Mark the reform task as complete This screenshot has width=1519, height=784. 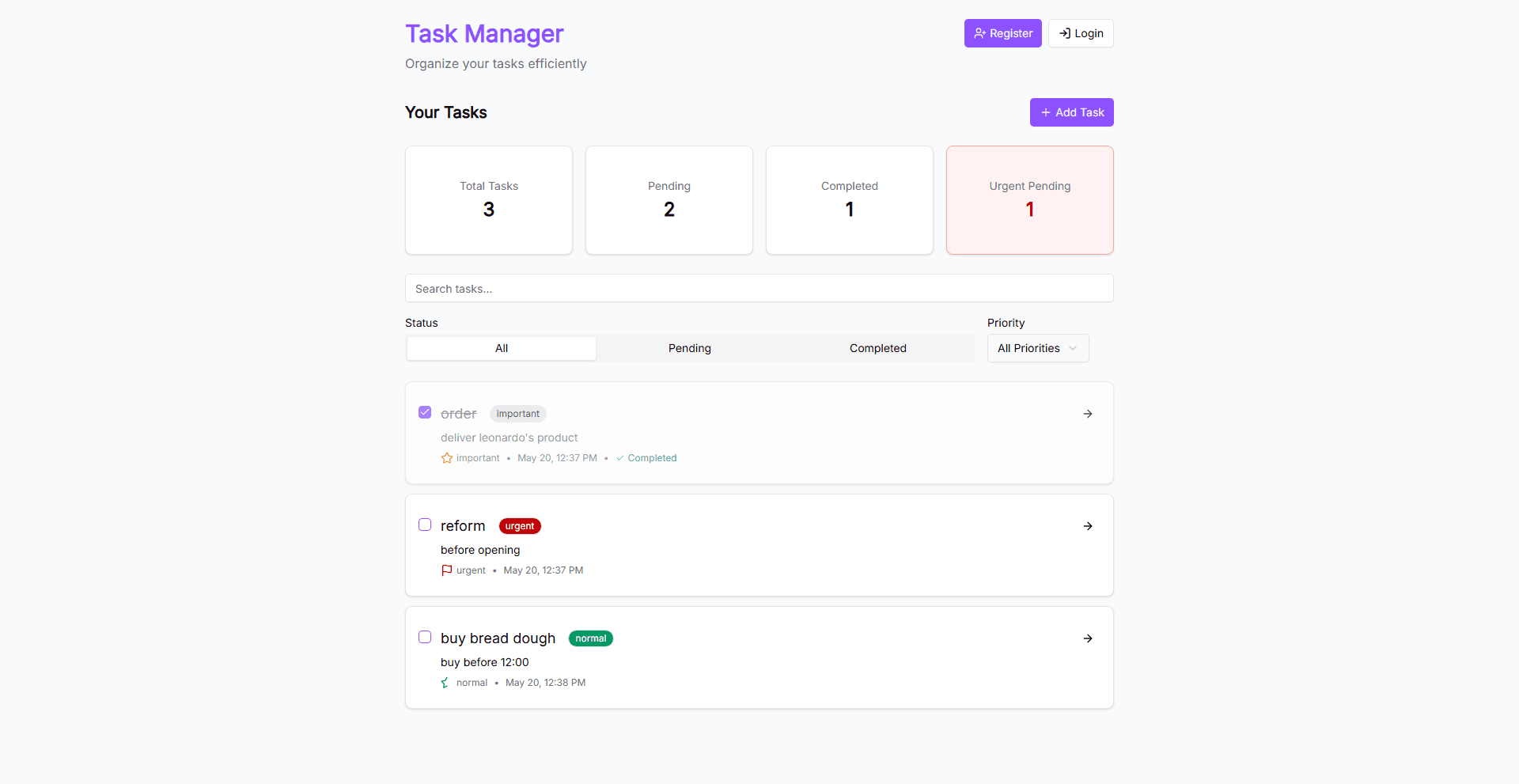[x=425, y=525]
